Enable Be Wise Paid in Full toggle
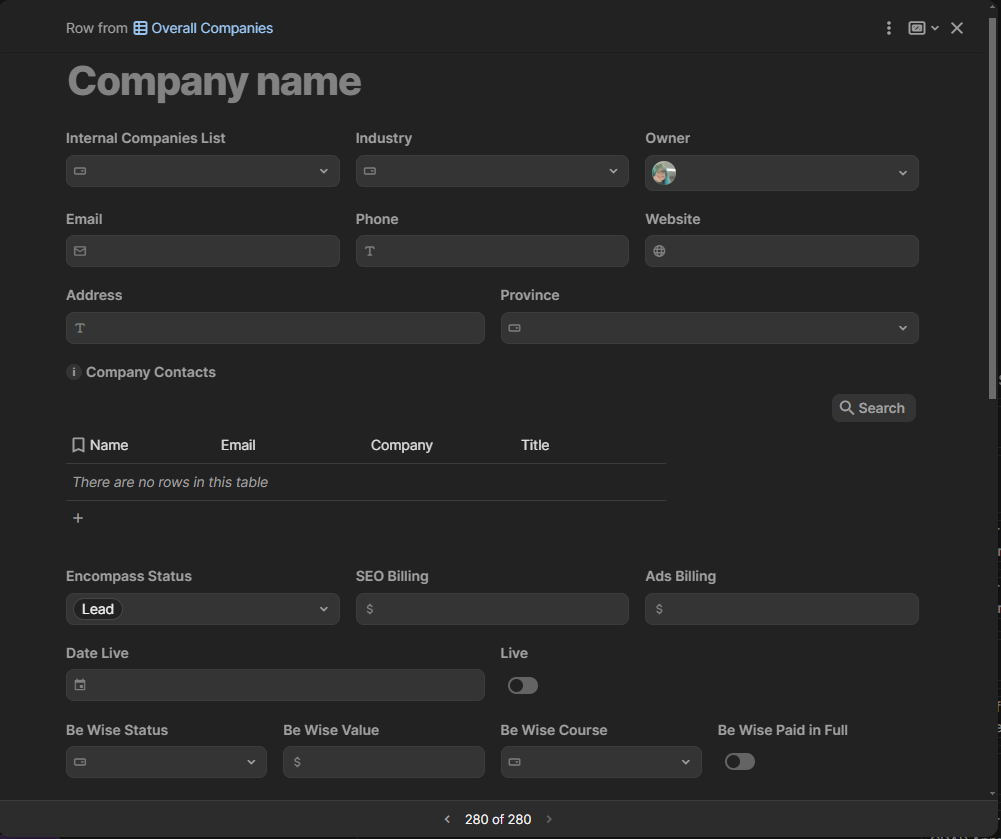This screenshot has height=839, width=1001. 740,762
